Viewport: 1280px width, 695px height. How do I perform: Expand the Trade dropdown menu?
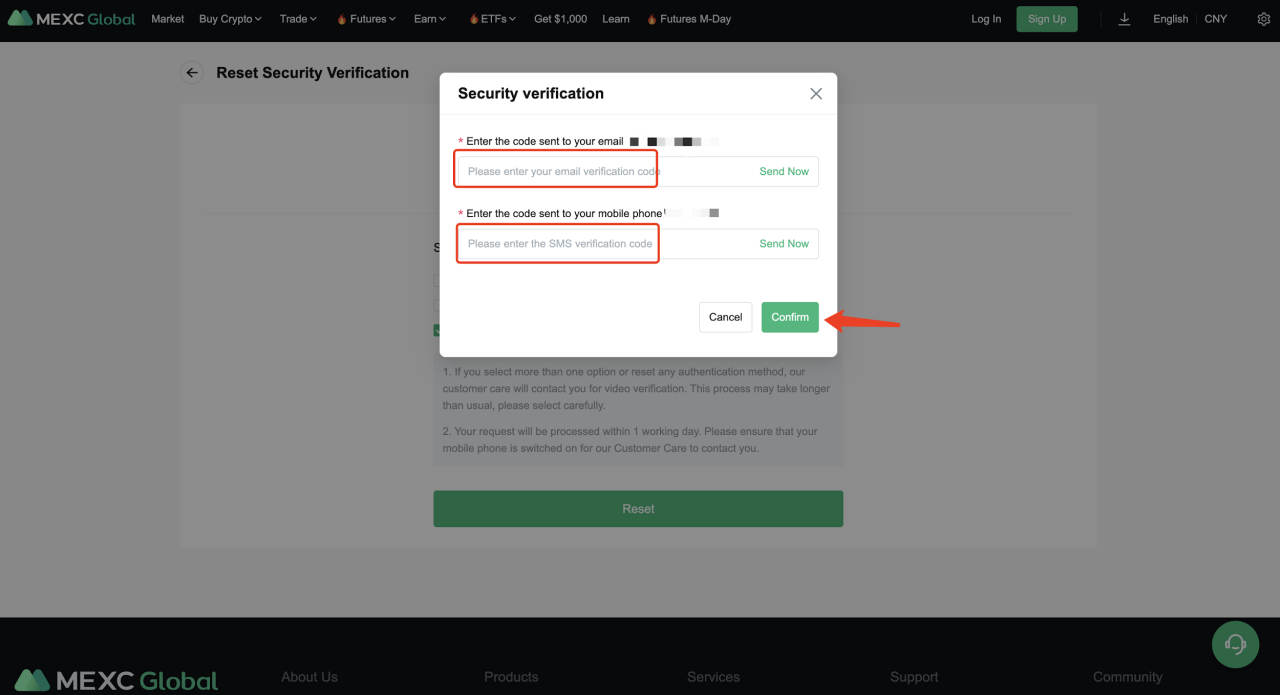[x=298, y=19]
